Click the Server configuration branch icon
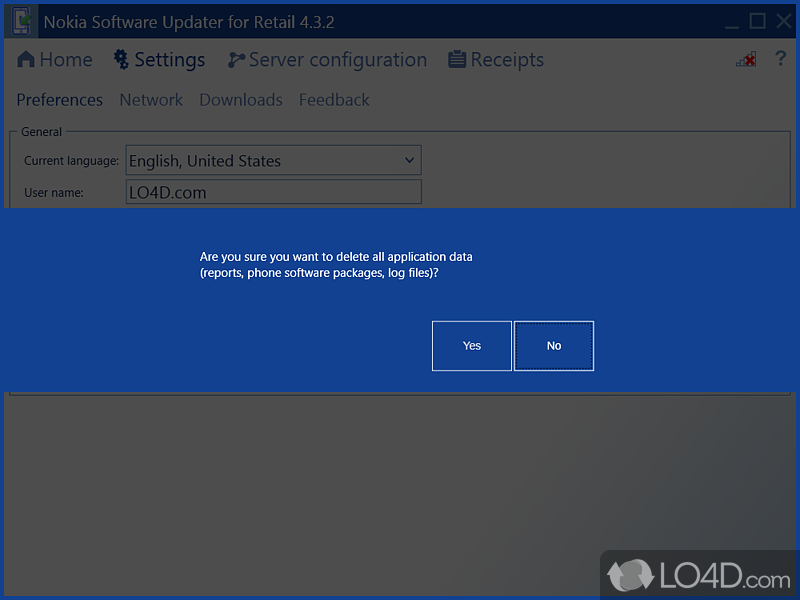 pos(236,60)
